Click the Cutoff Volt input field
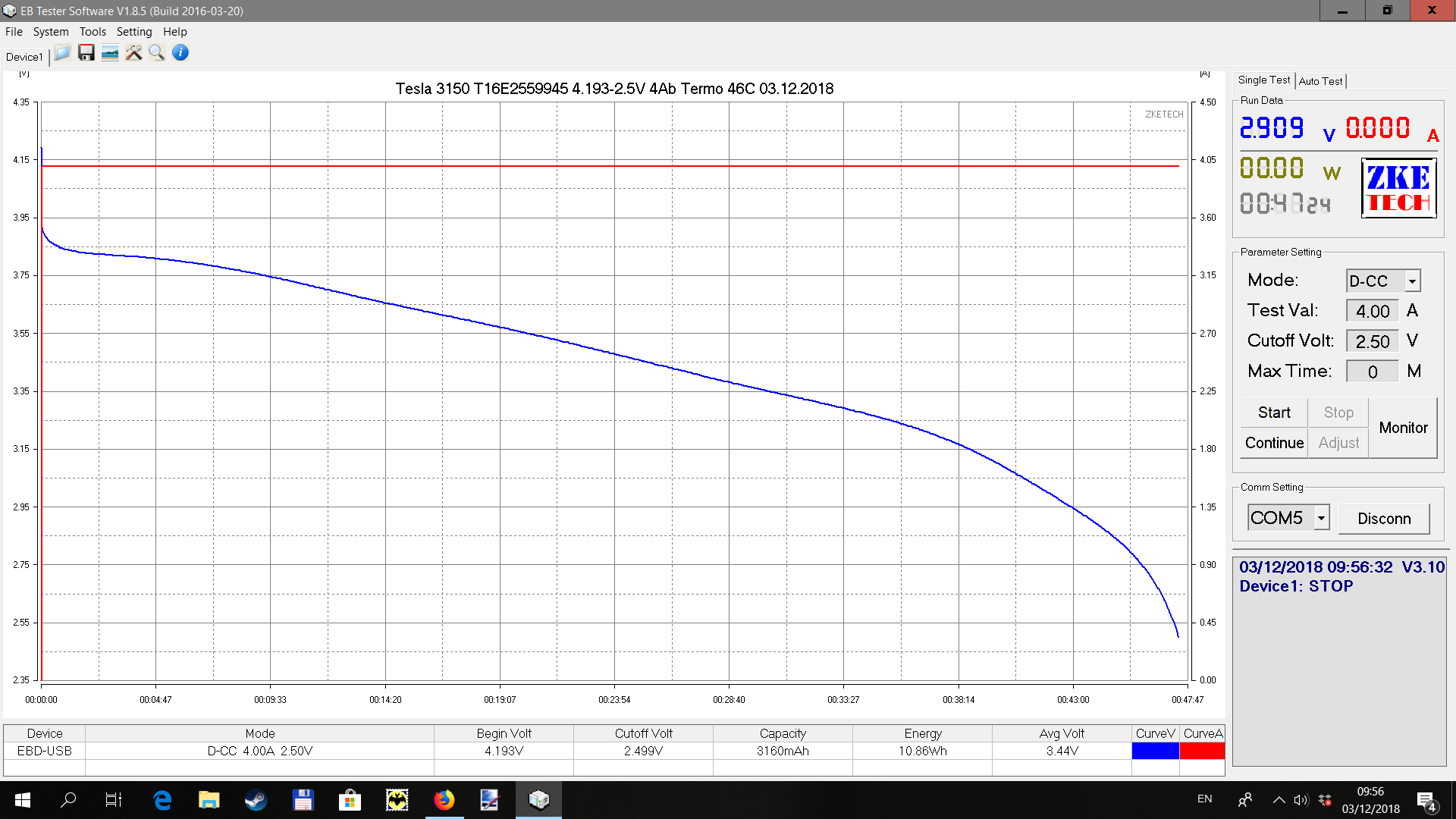The width and height of the screenshot is (1456, 819). (x=1372, y=341)
